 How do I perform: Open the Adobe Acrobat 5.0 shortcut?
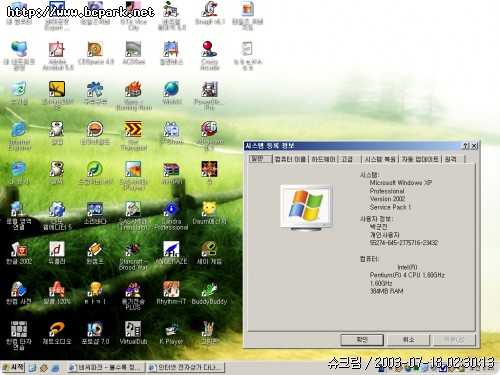pyautogui.click(x=57, y=55)
